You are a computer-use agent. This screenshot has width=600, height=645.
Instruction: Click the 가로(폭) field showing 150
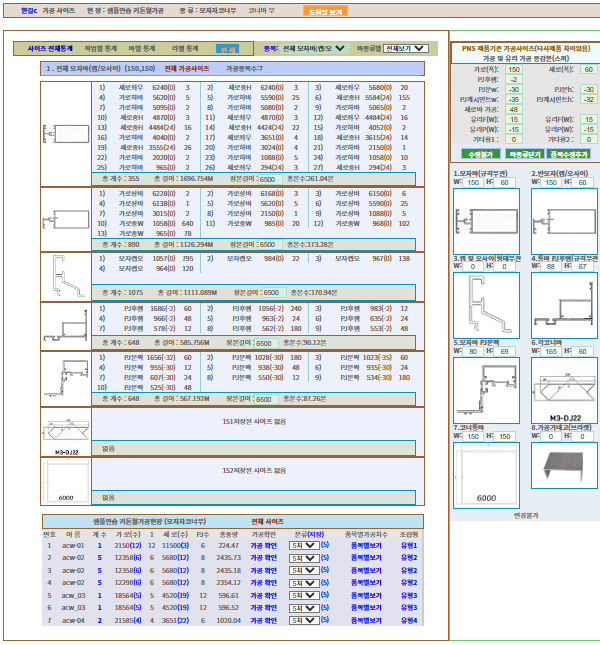(x=514, y=70)
